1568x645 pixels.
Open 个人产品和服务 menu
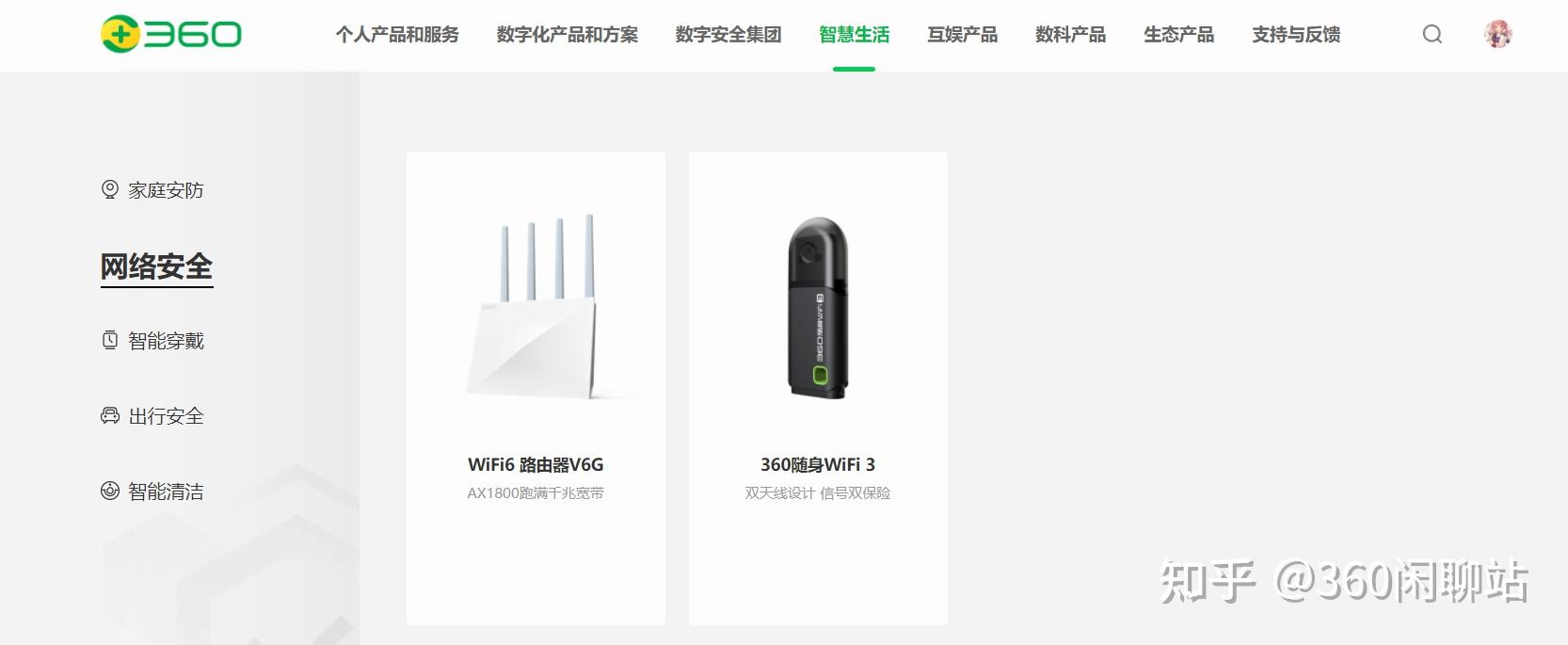tap(397, 35)
